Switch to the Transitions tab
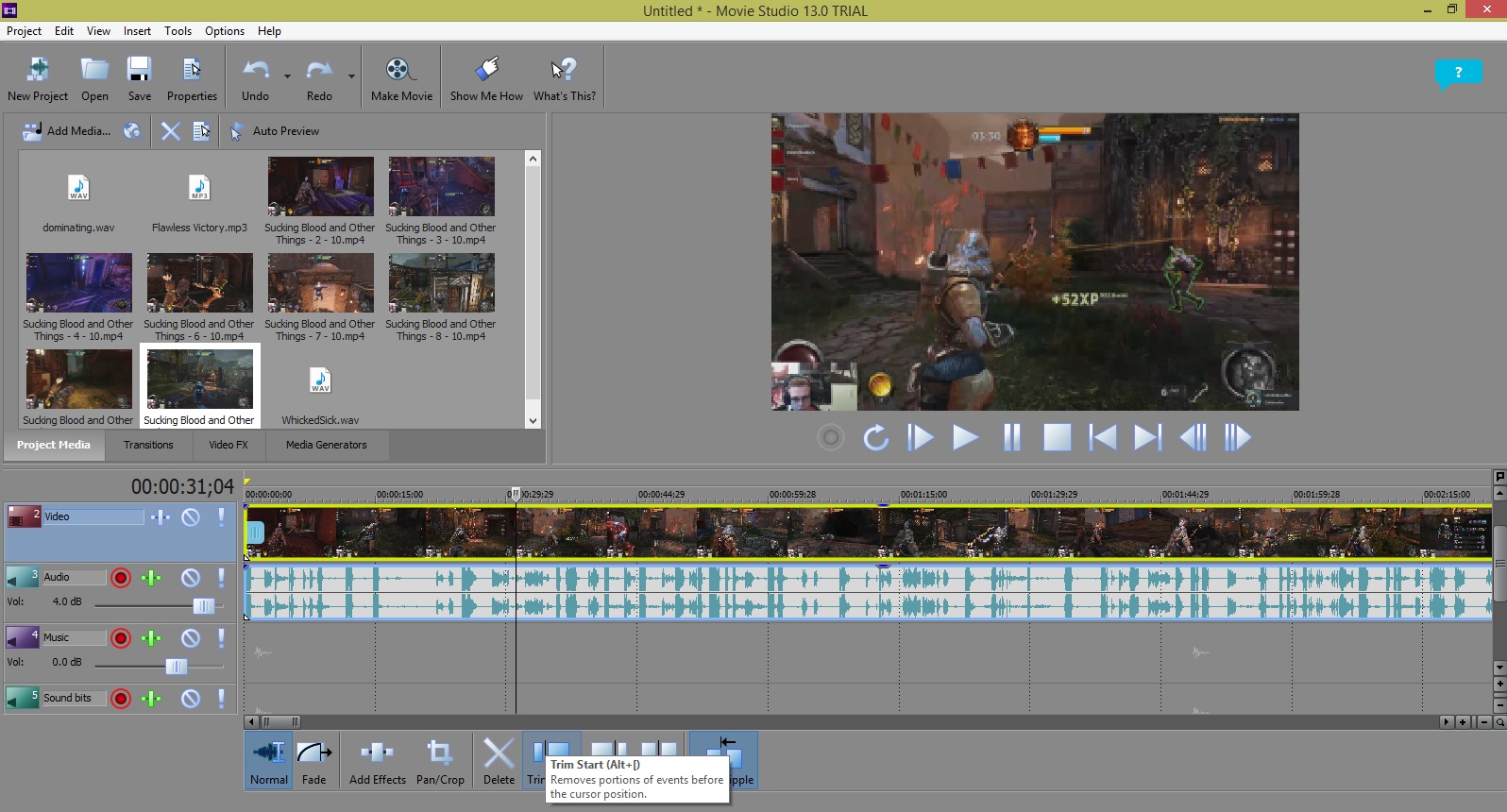The image size is (1507, 812). tap(148, 445)
